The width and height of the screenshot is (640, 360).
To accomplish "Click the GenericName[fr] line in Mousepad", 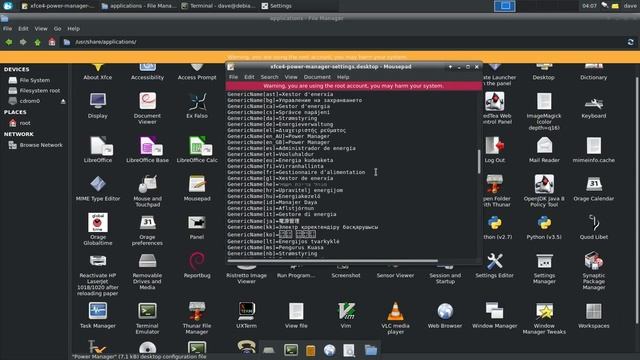I will click(x=296, y=172).
